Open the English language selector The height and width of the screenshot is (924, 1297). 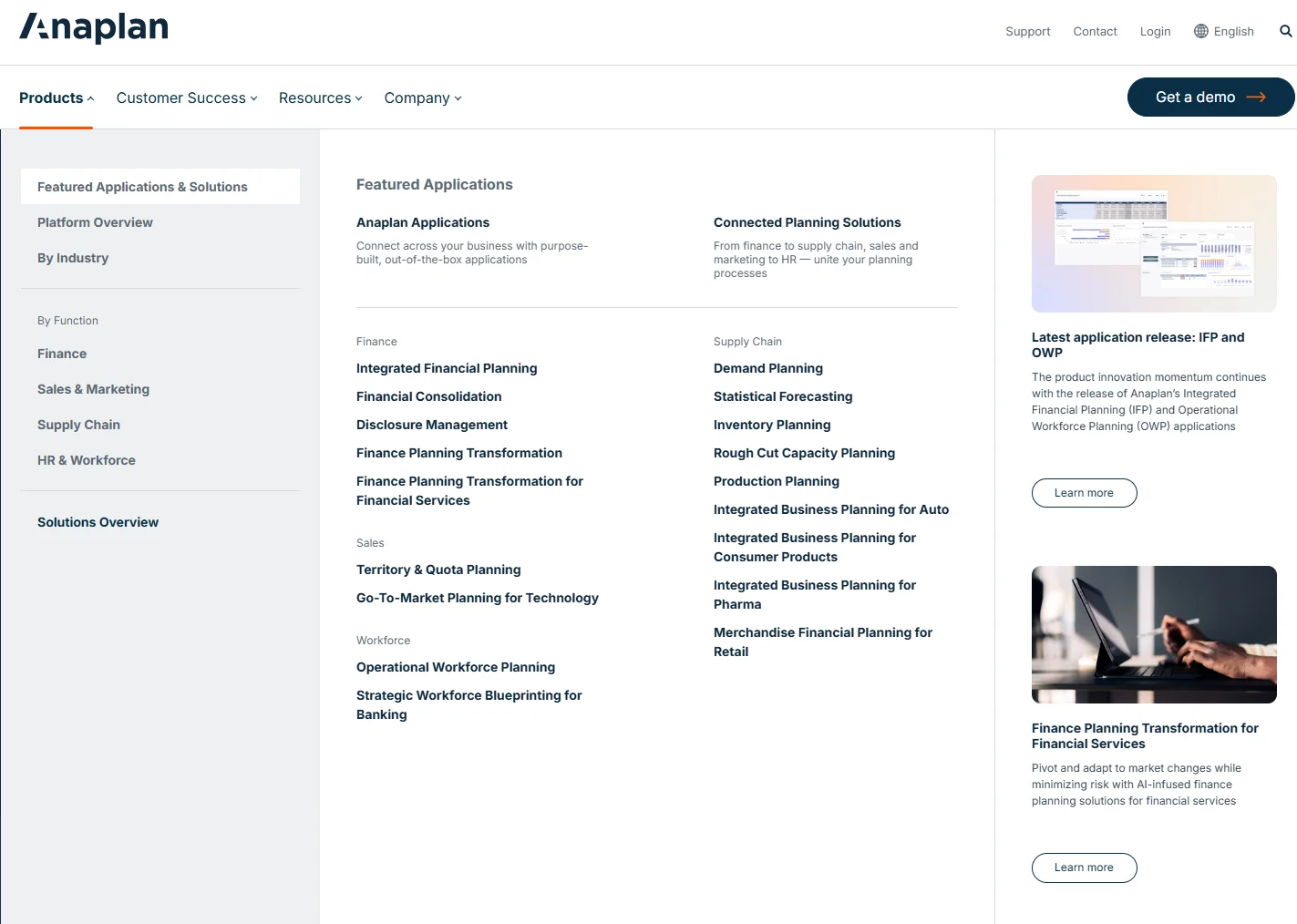1224,31
